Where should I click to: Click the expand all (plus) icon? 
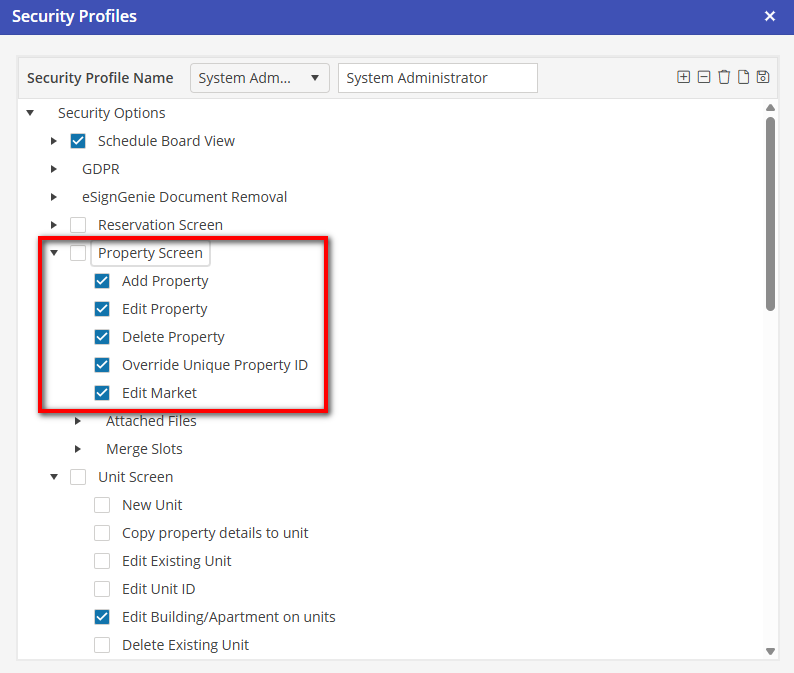coord(683,77)
